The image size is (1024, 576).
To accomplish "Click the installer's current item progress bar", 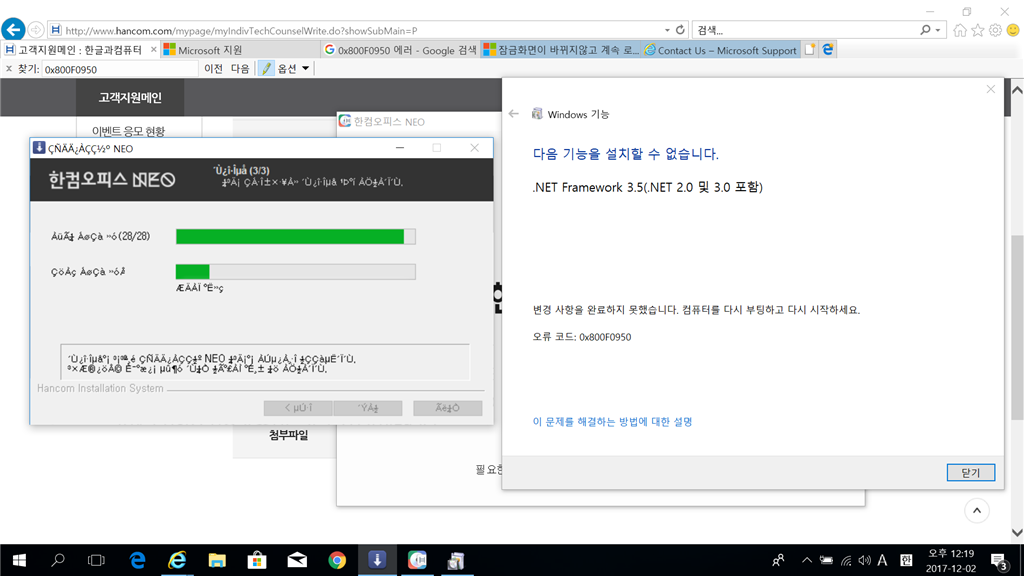I will (295, 272).
